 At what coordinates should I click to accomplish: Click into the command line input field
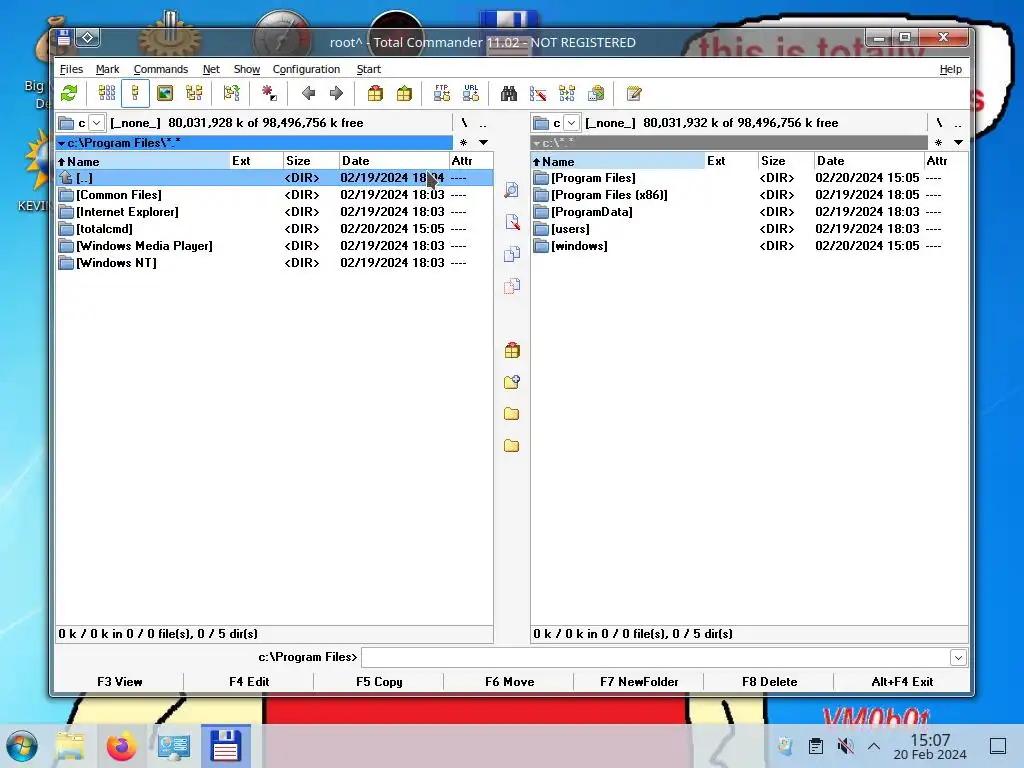click(656, 658)
